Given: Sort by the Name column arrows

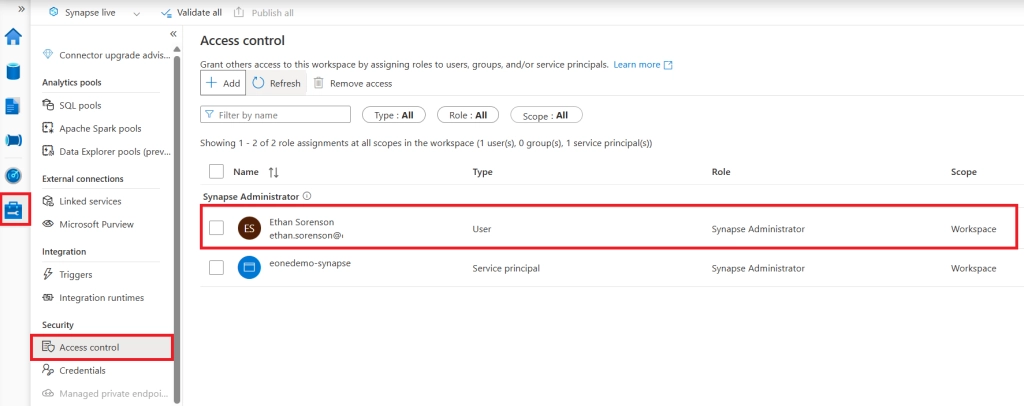Looking at the screenshot, I should coord(274,172).
